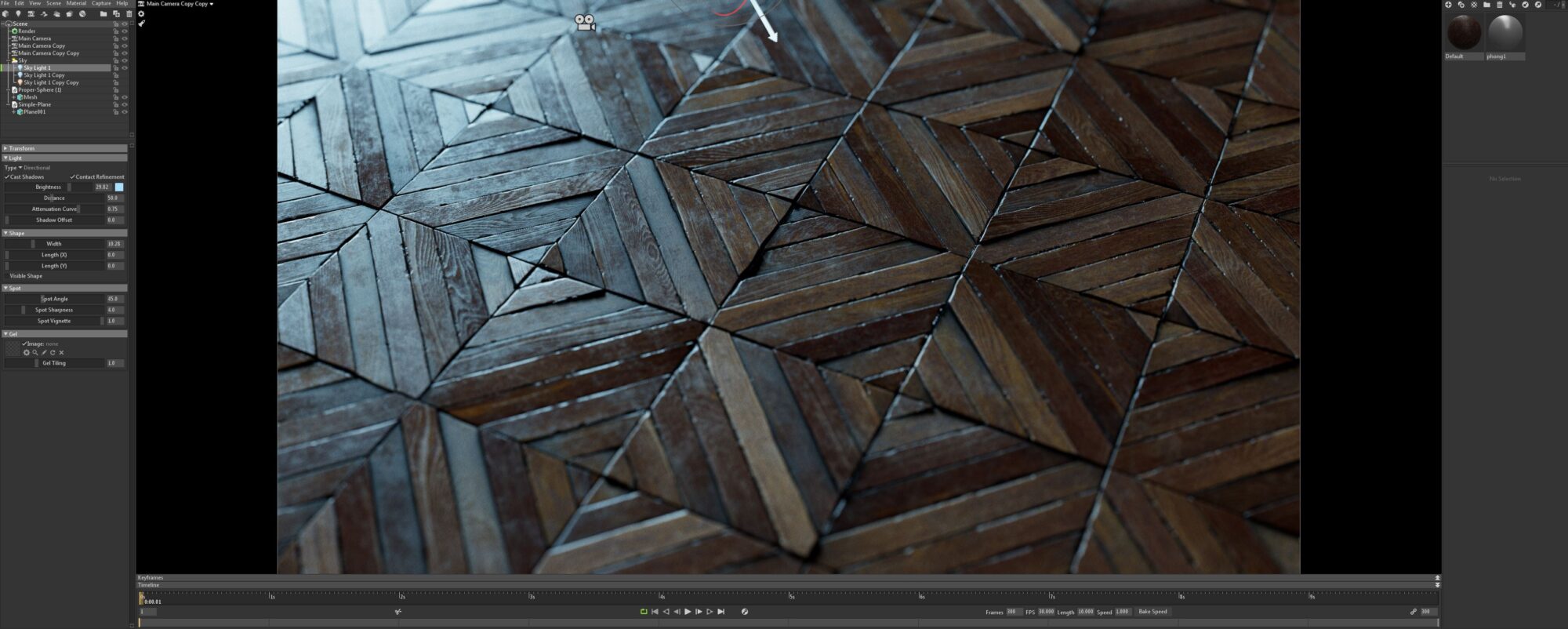Open viewport settings gear icon
Screen dimensions: 1568x629
pos(141,13)
